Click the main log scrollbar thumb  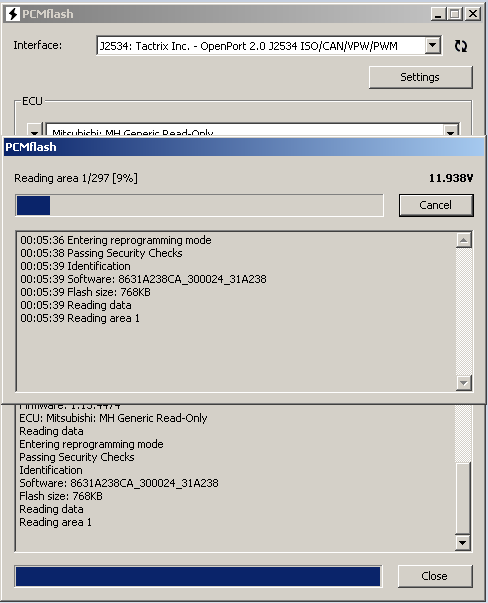click(463, 498)
